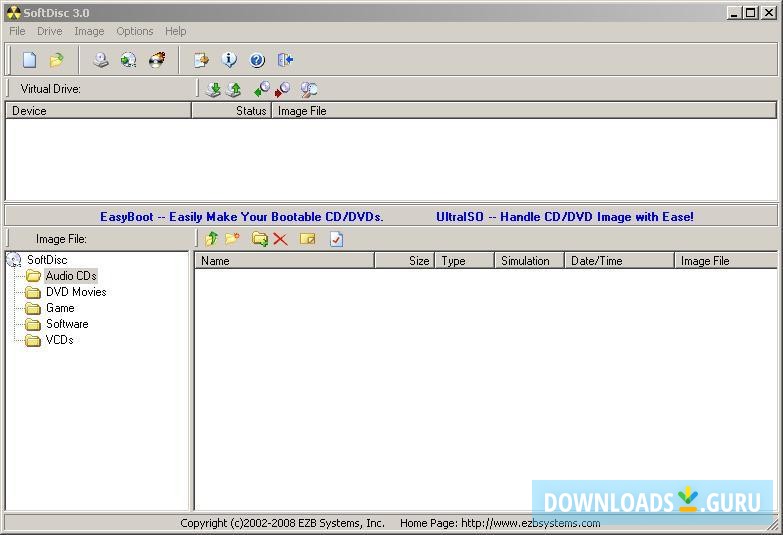Select the Game folder in tree

[60, 308]
